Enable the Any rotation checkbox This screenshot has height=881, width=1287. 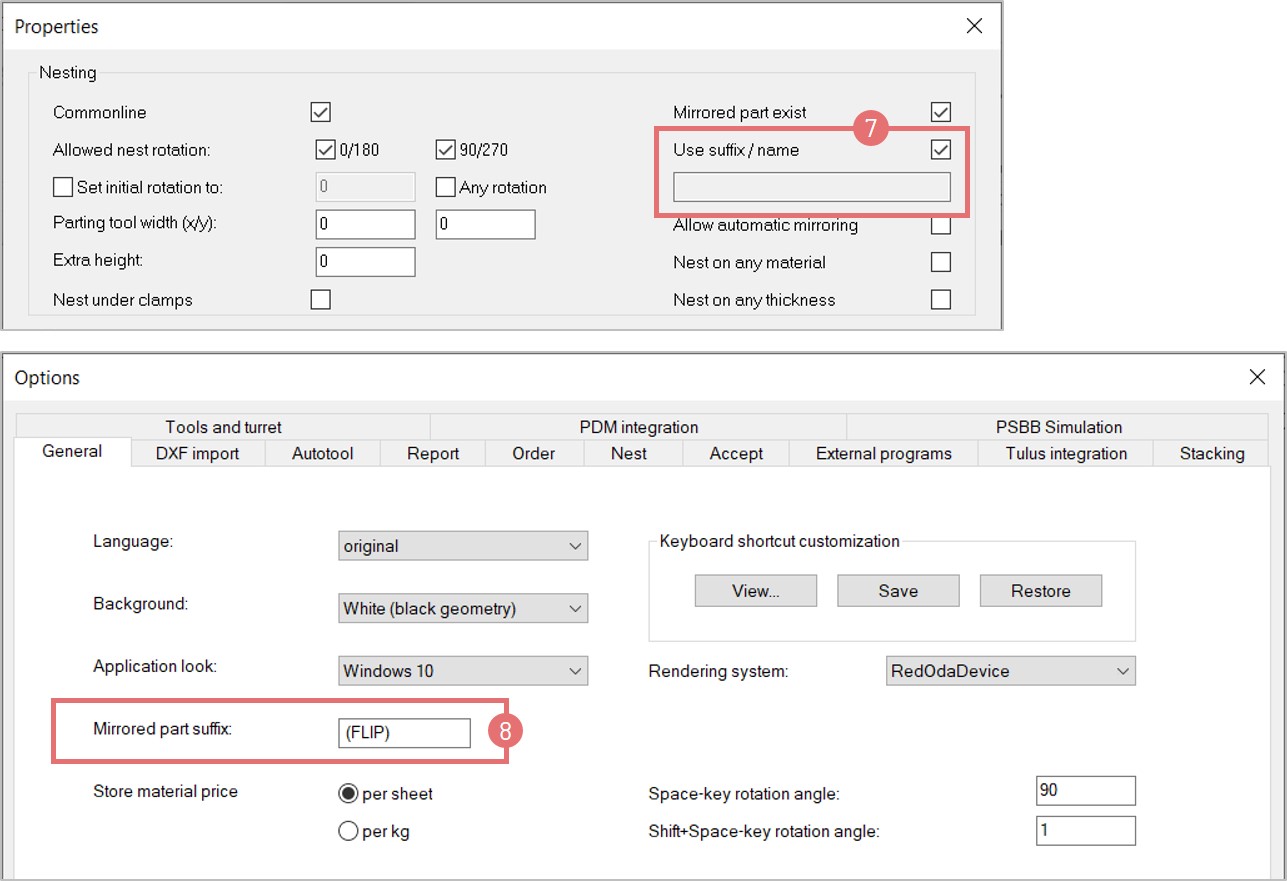[x=445, y=187]
